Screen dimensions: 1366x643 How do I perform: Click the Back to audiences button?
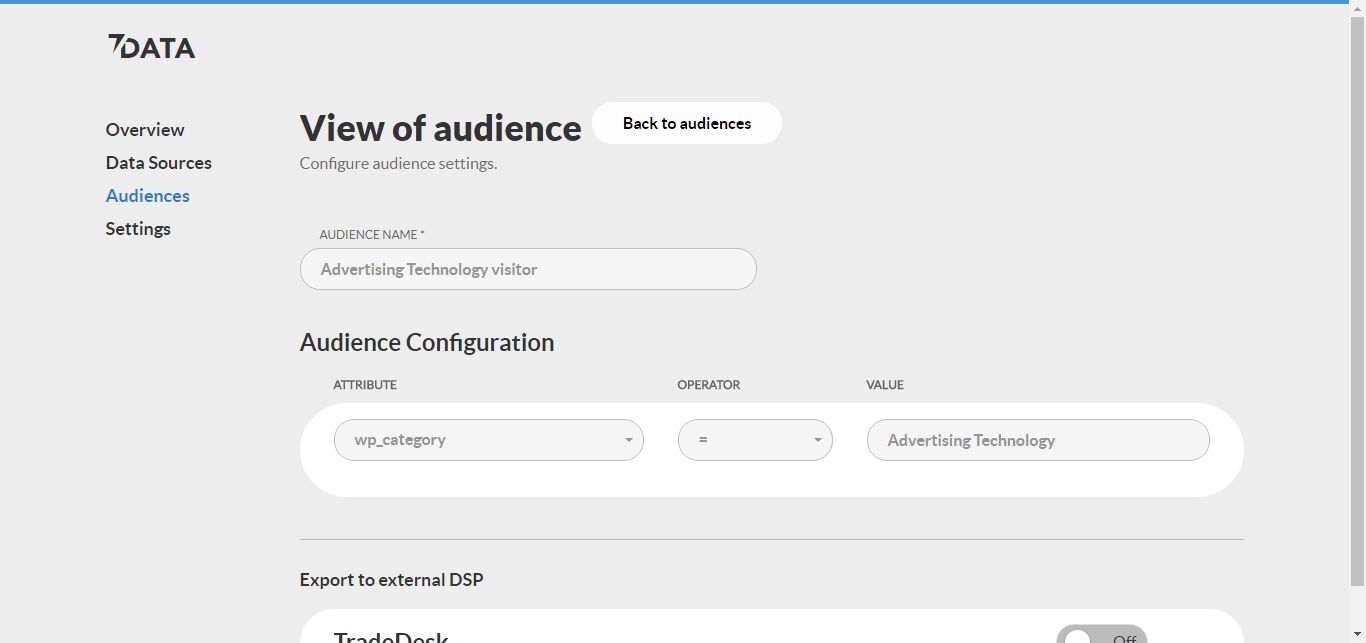(x=687, y=123)
